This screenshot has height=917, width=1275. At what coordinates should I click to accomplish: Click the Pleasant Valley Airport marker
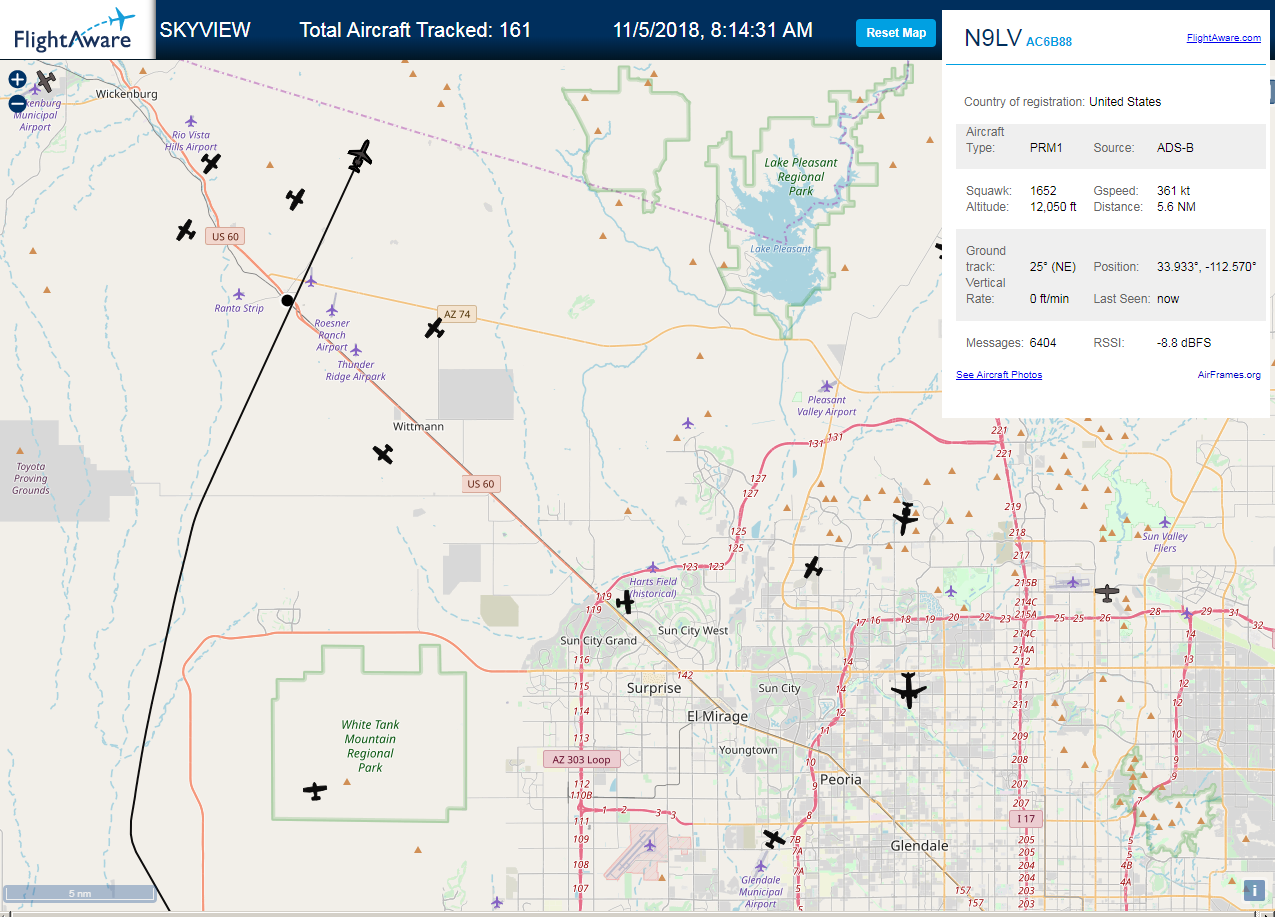pyautogui.click(x=826, y=386)
